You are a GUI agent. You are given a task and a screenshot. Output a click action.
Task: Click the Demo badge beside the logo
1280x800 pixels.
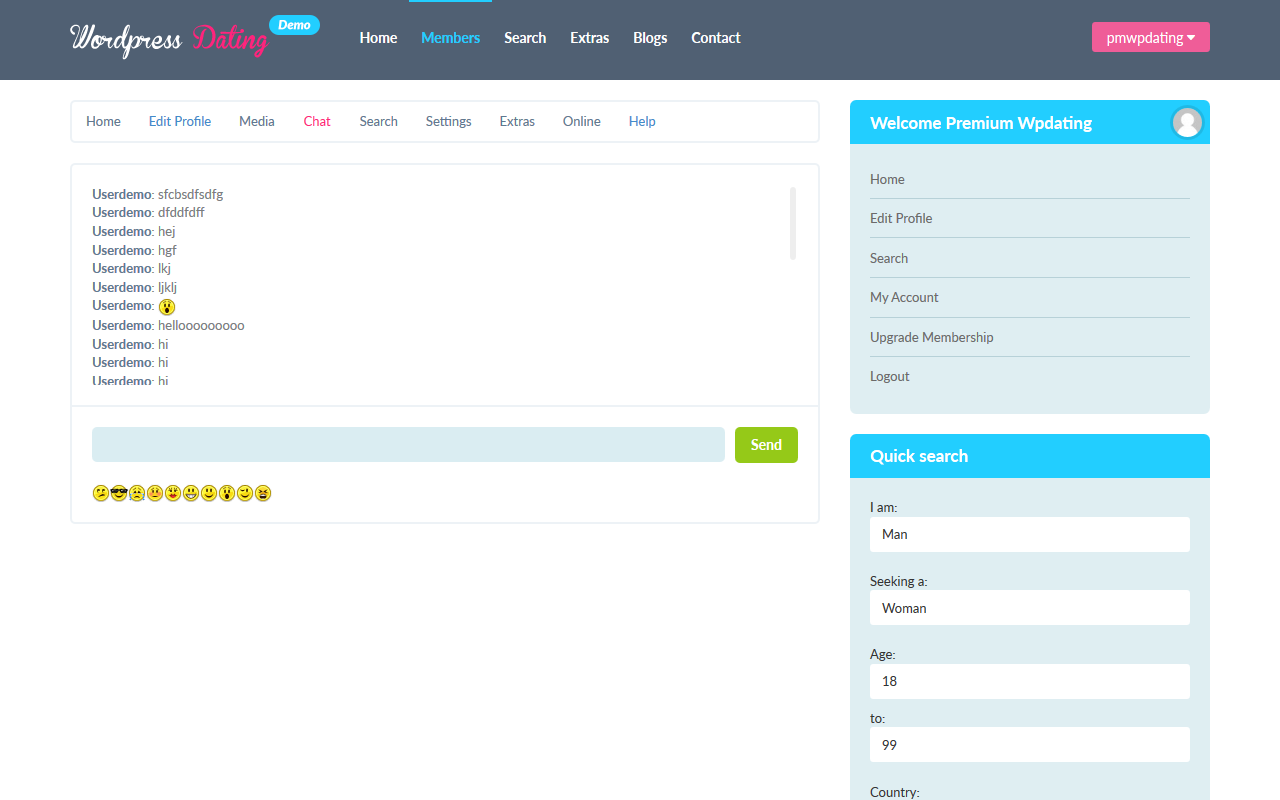pos(294,25)
